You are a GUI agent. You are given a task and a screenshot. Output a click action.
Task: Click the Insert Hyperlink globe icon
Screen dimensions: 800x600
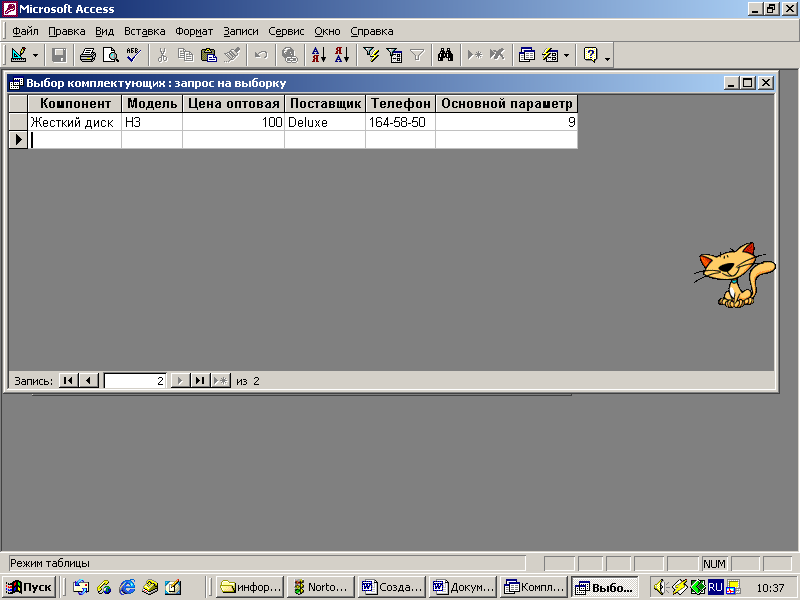290,55
